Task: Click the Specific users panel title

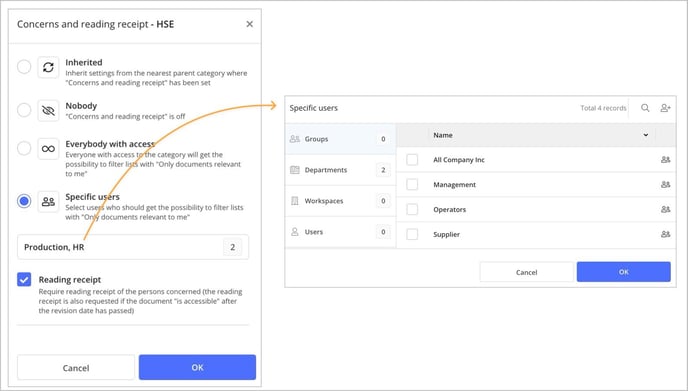Action: (x=314, y=108)
